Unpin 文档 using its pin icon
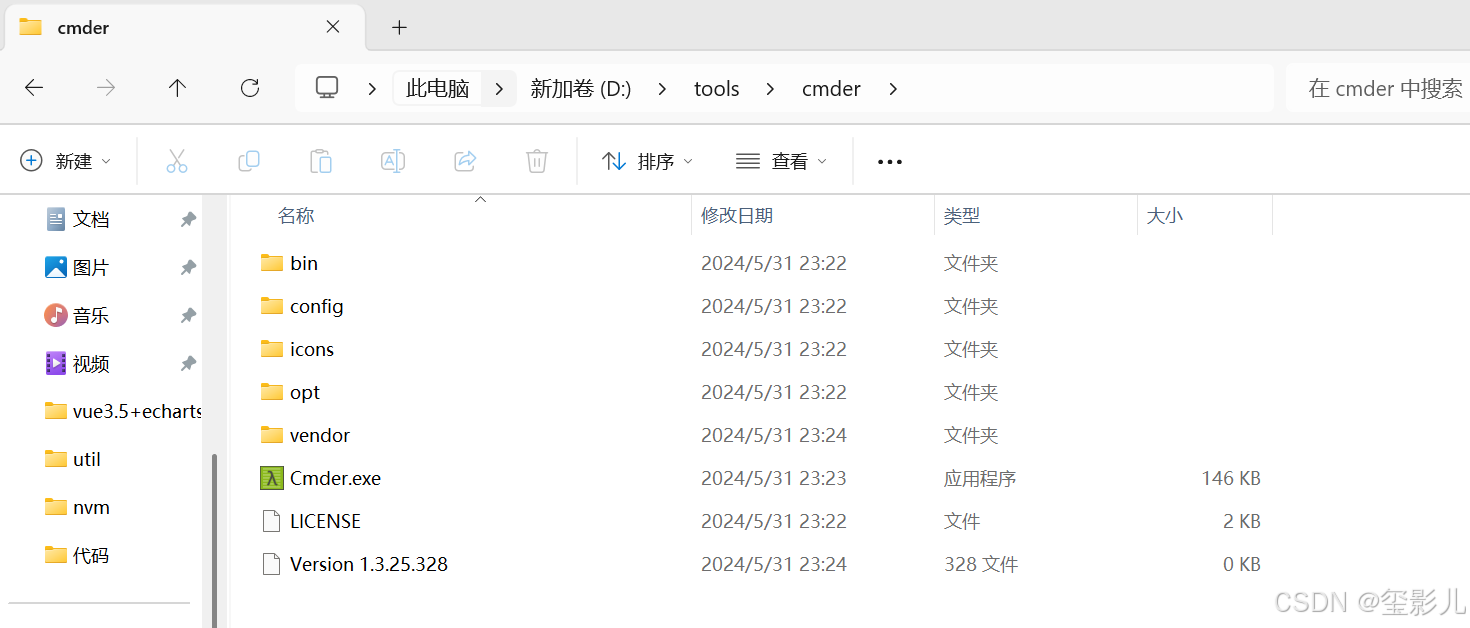This screenshot has height=628, width=1470. pyautogui.click(x=188, y=219)
